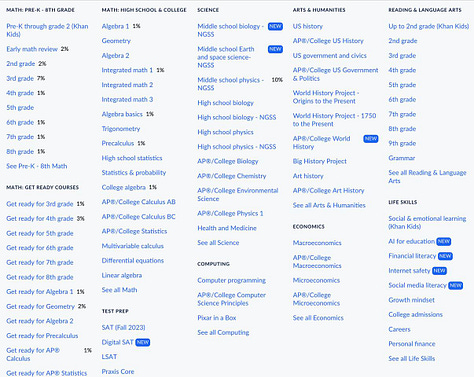Open Computer programming course
The height and width of the screenshot is (377, 474).
pos(231,280)
